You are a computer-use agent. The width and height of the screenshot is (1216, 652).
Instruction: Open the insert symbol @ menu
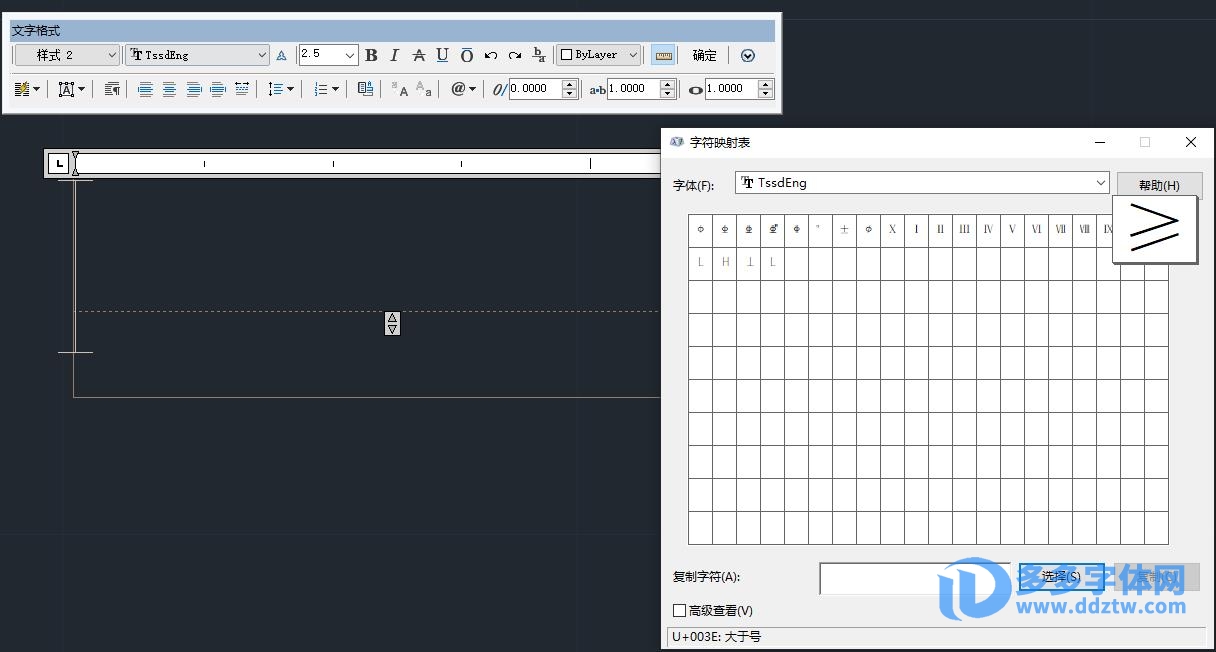pyautogui.click(x=462, y=89)
